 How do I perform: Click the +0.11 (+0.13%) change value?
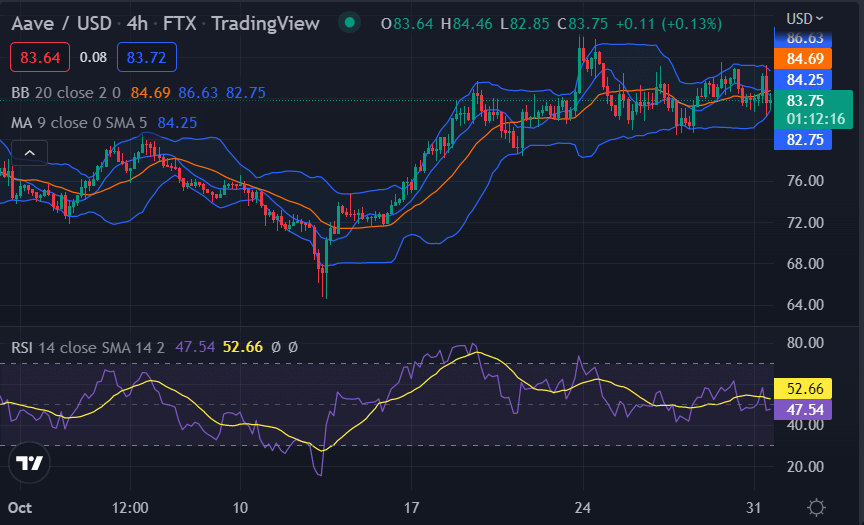tap(669, 24)
